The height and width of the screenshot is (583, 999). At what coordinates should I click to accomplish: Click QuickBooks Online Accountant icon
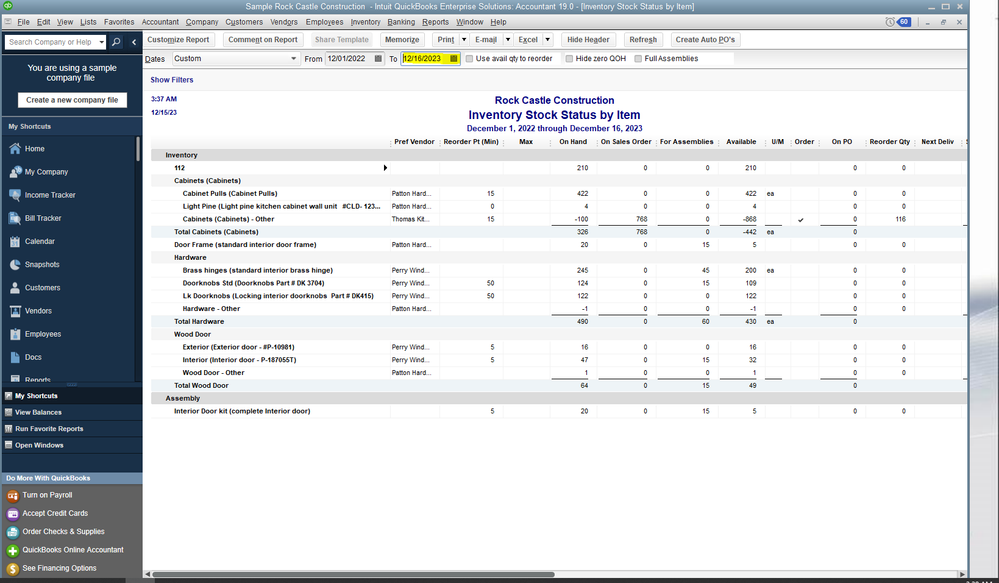pyautogui.click(x=13, y=550)
